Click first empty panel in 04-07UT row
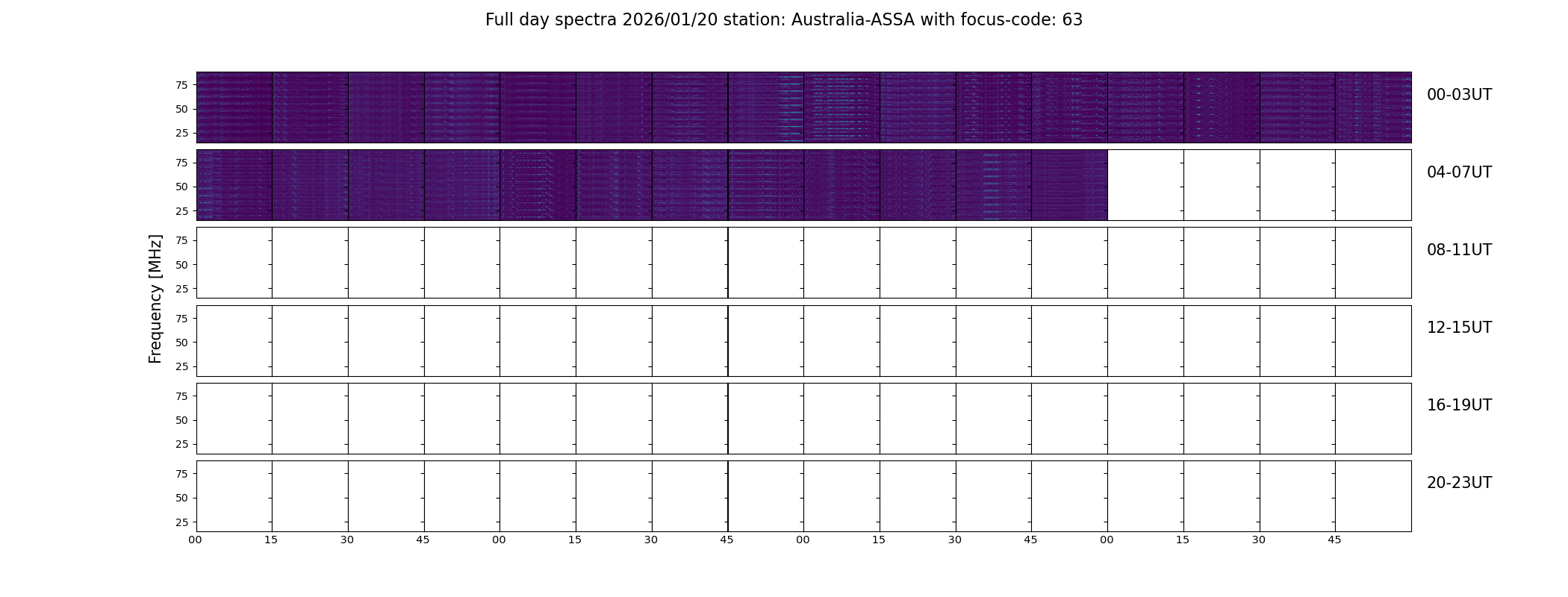The height and width of the screenshot is (597, 1568). [1145, 185]
